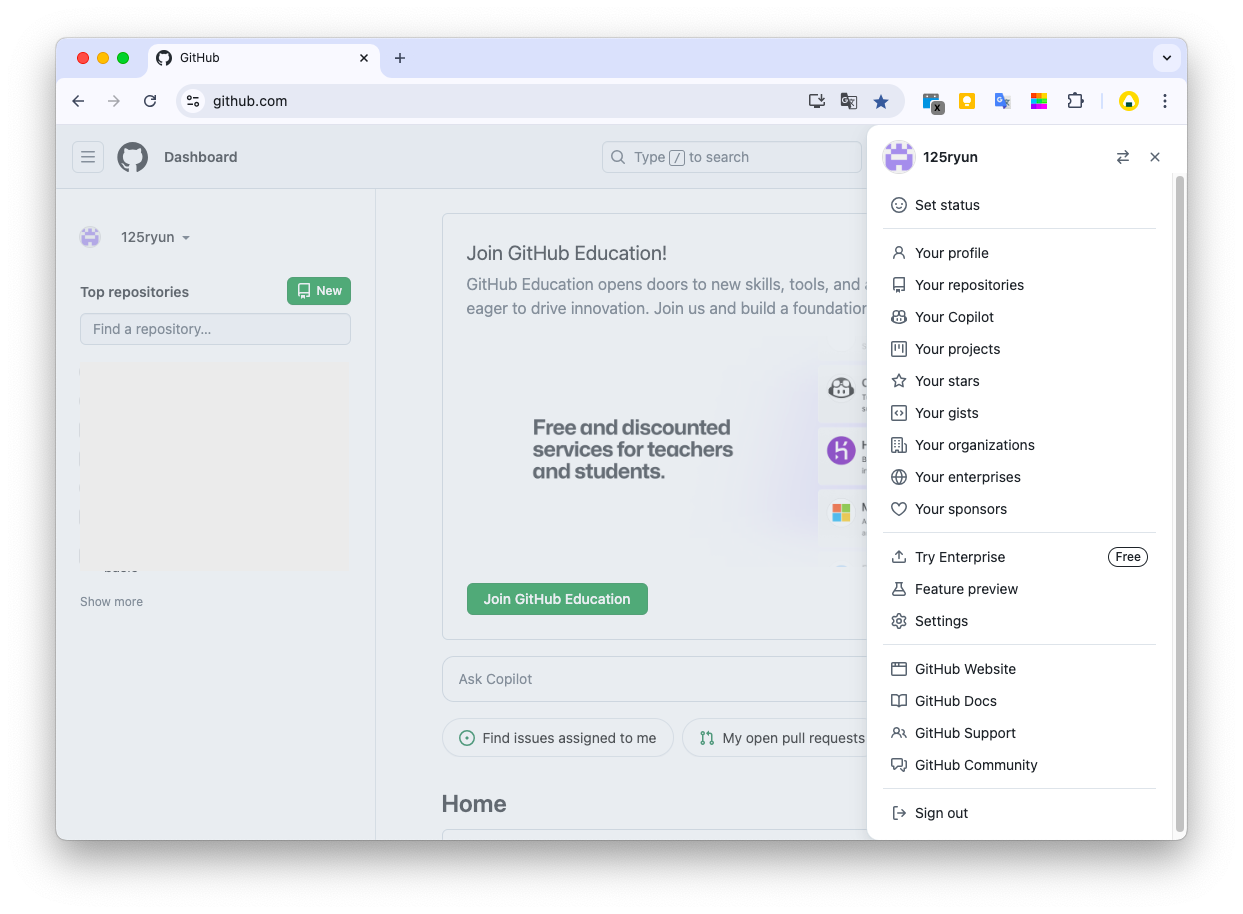Open GitHub Docs menu item
Screen dimensions: 1243x914
point(1019,701)
